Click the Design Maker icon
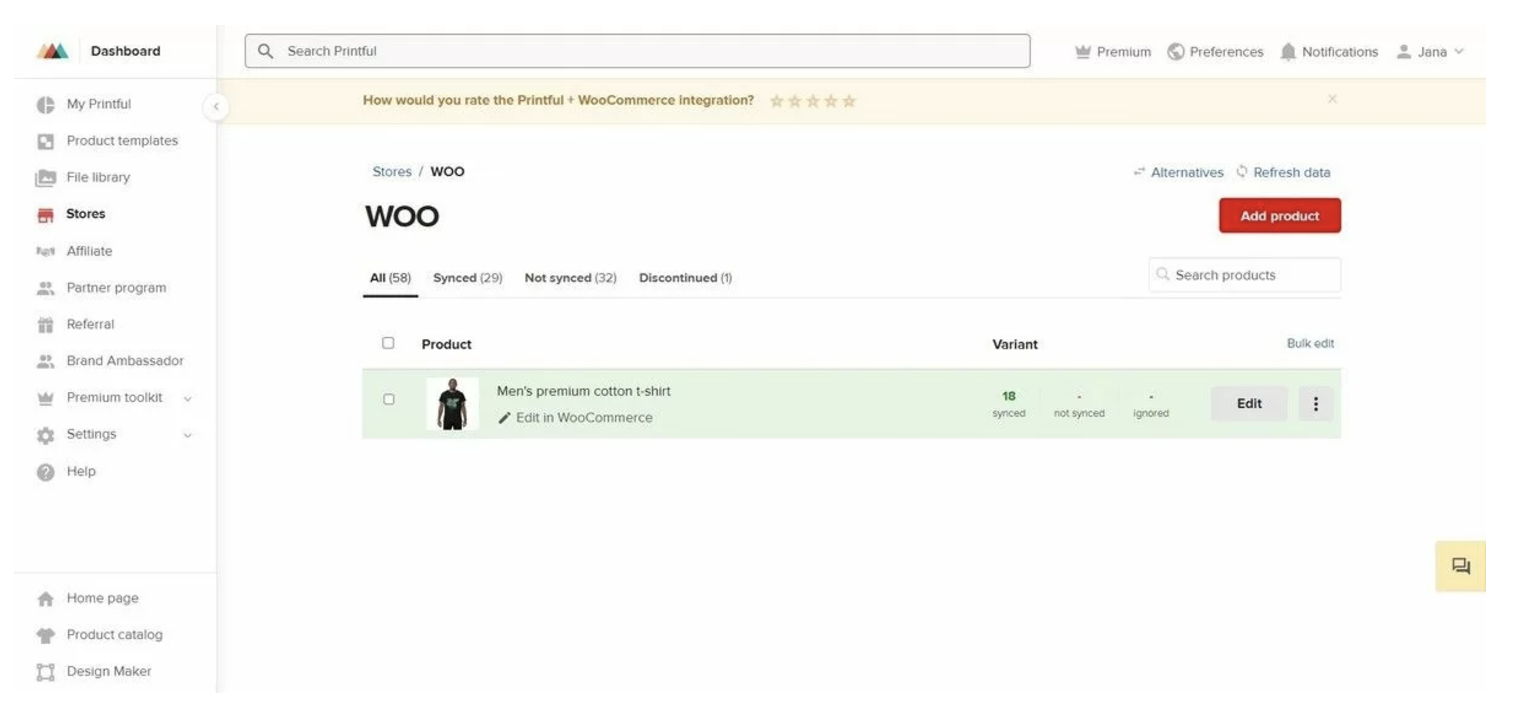 click(x=45, y=672)
